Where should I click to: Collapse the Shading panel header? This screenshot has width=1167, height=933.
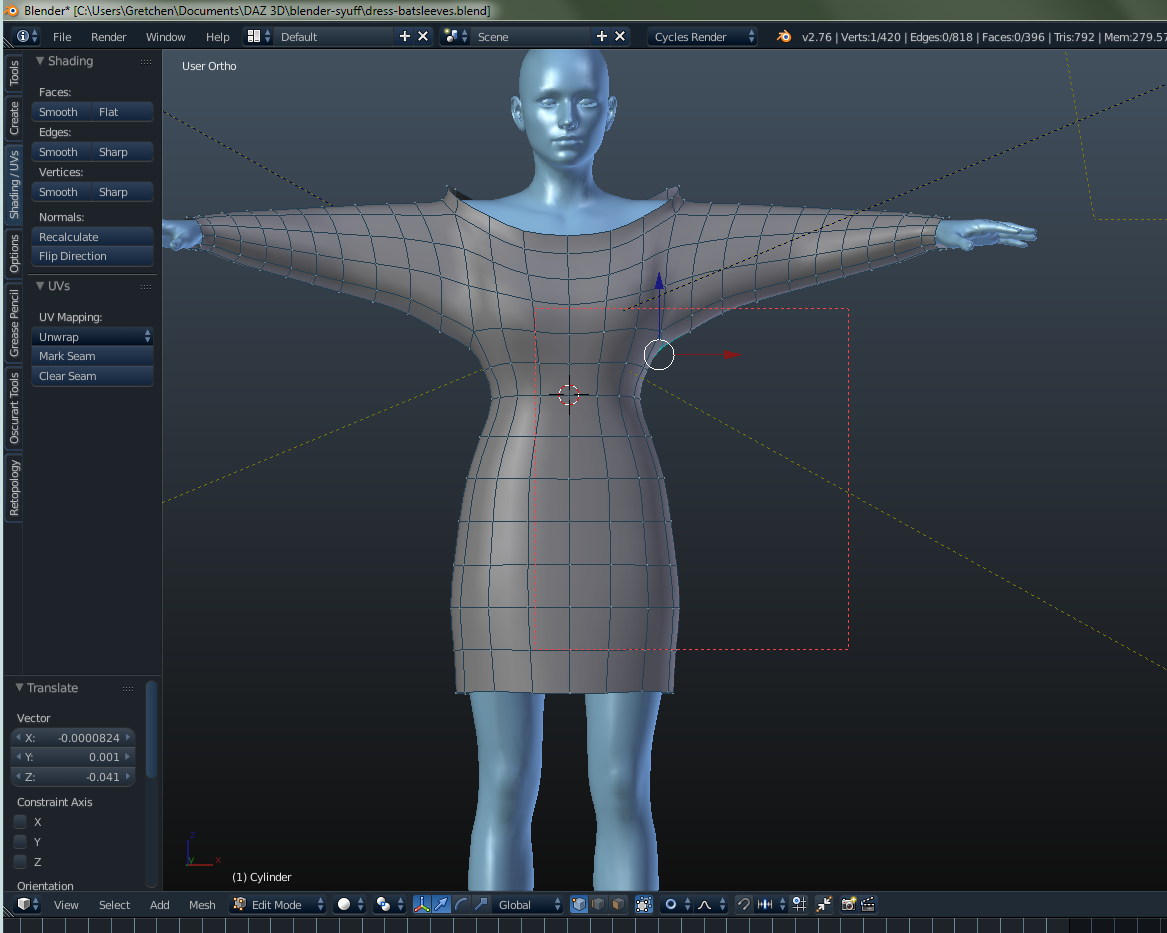click(x=68, y=61)
